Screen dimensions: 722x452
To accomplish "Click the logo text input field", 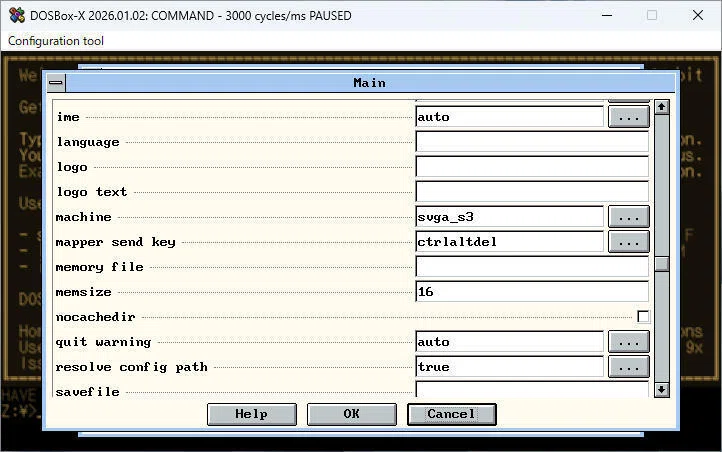I will [532, 192].
